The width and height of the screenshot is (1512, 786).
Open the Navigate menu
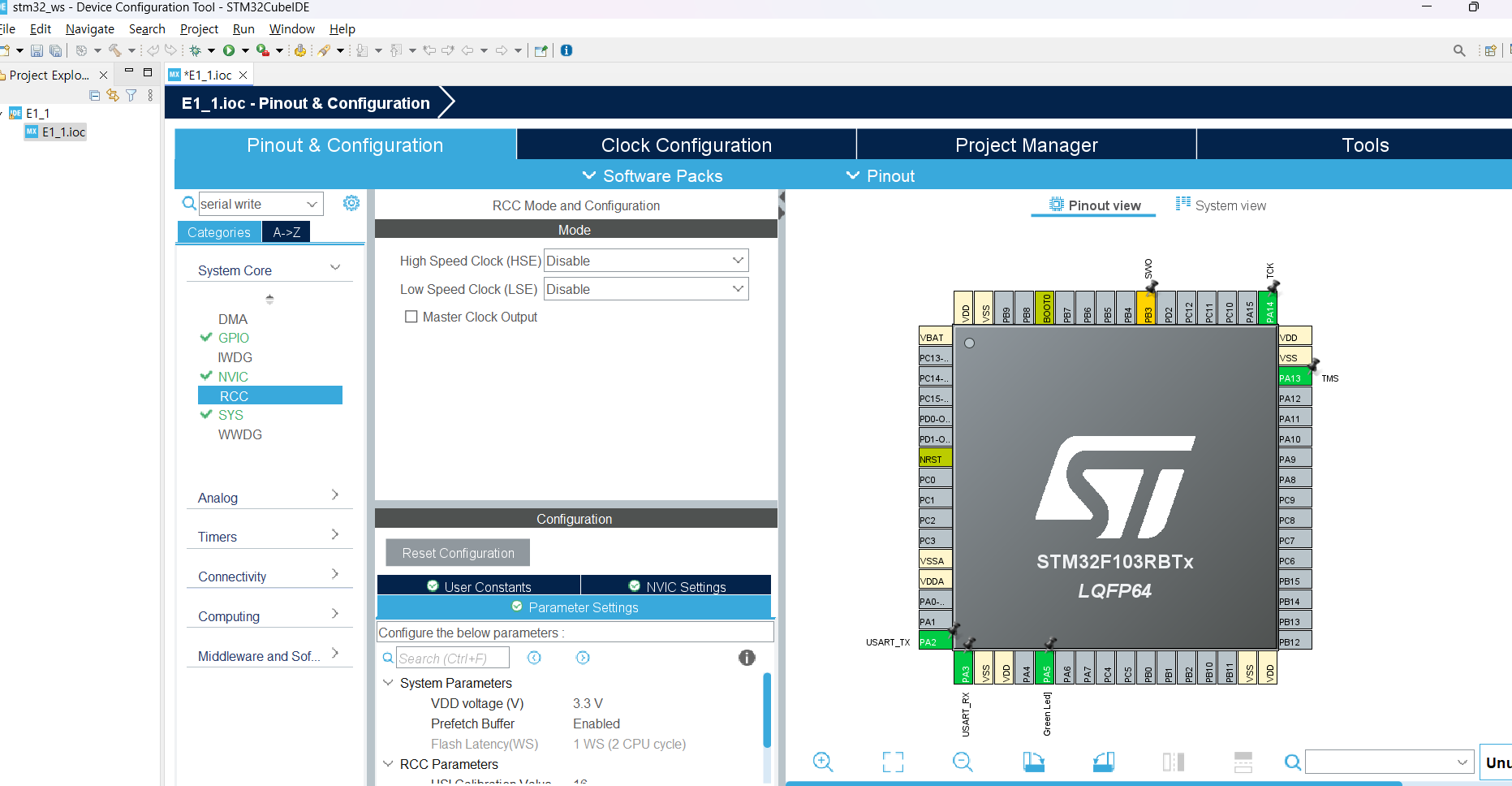[x=90, y=29]
